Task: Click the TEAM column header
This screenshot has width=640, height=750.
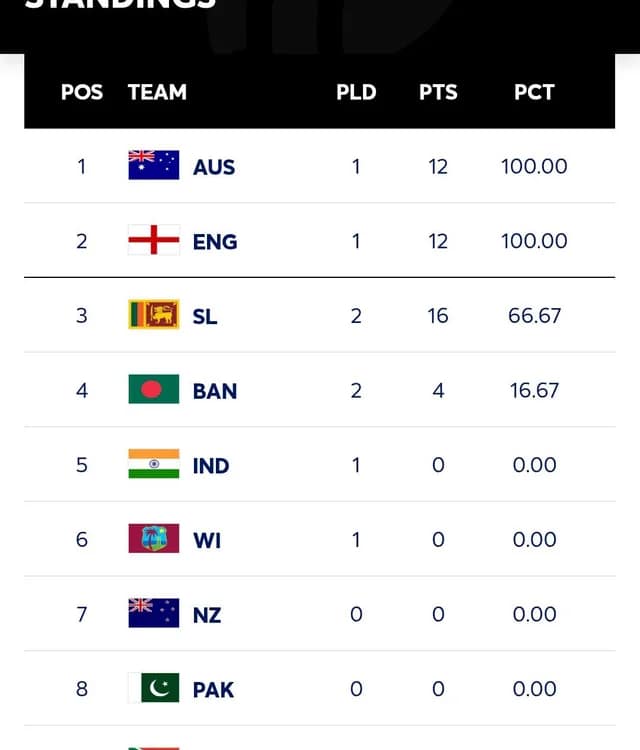Action: pos(157,92)
